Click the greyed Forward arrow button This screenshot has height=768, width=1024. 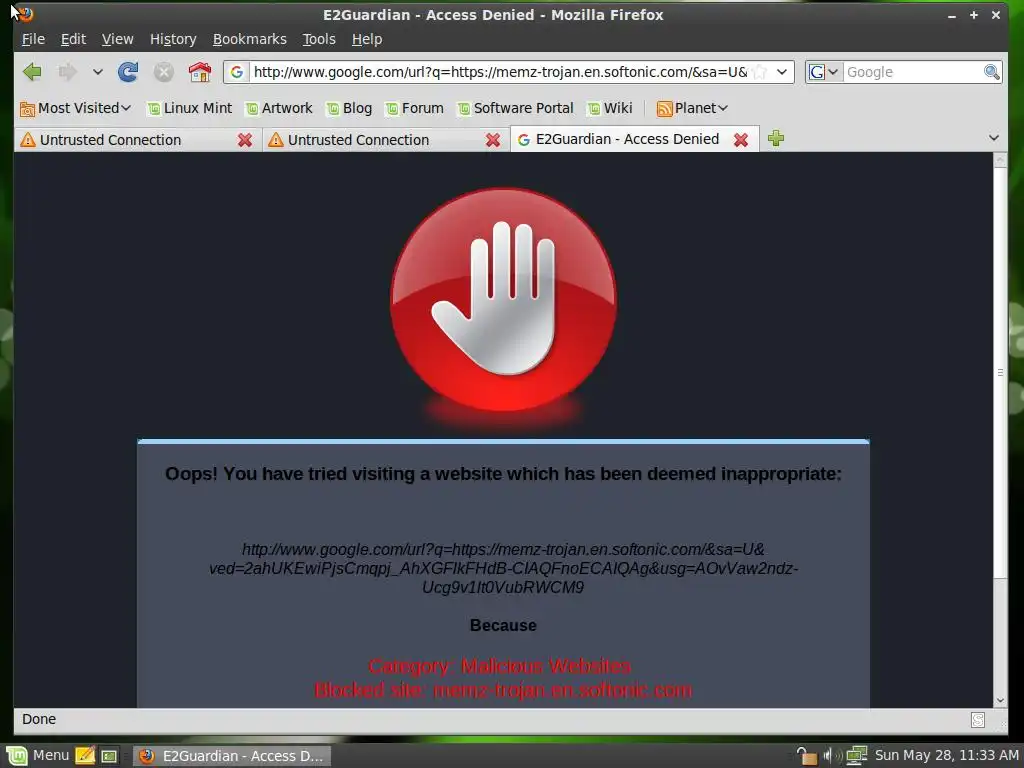(67, 72)
